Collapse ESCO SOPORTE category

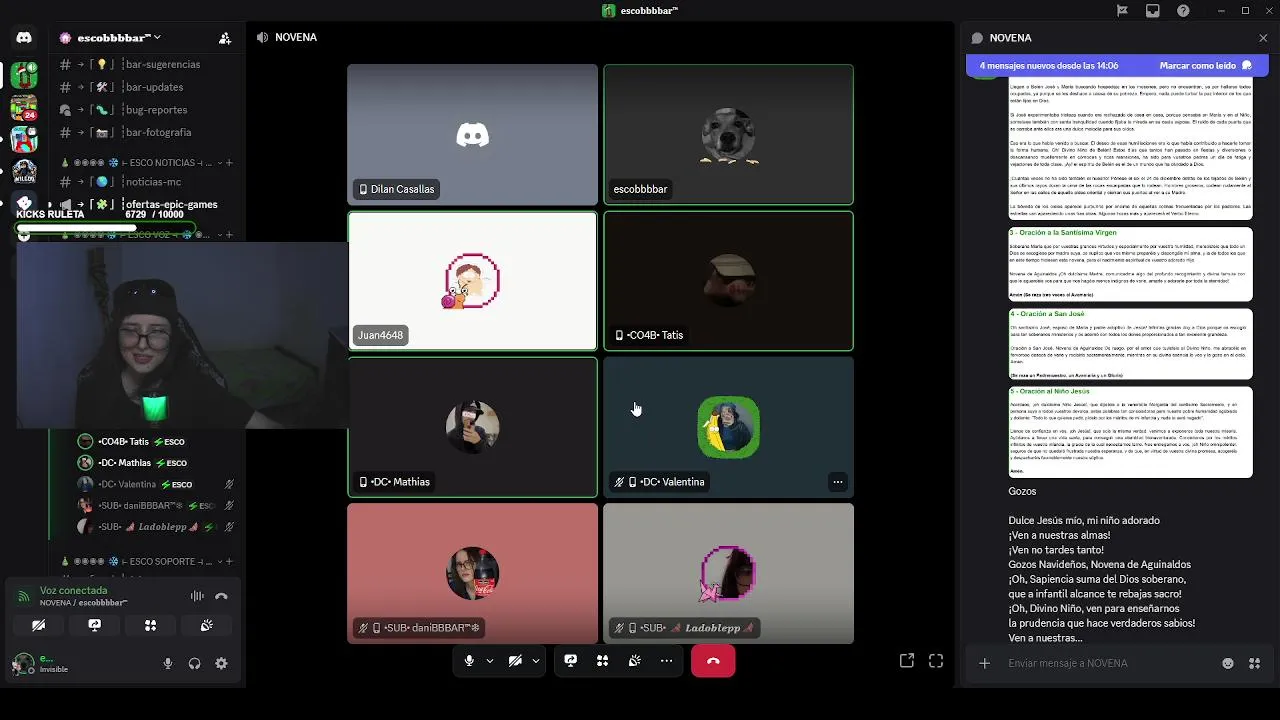[139, 561]
